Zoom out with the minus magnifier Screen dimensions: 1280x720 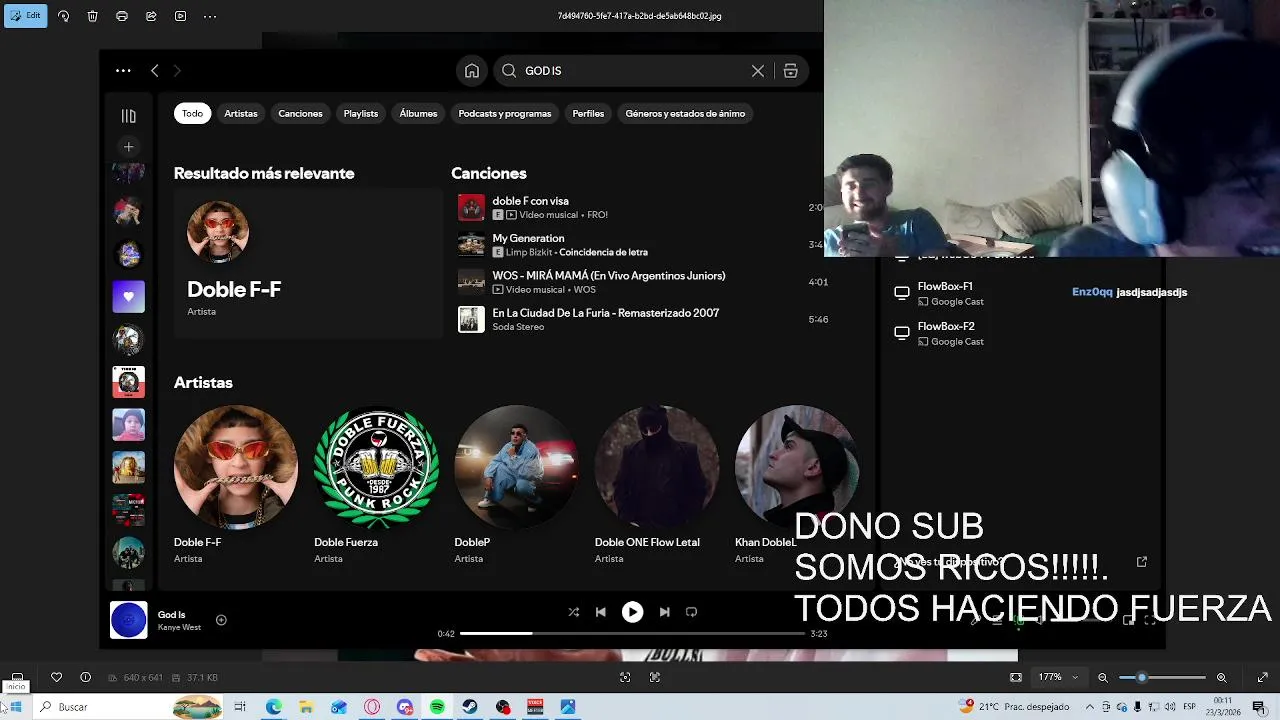click(1103, 677)
